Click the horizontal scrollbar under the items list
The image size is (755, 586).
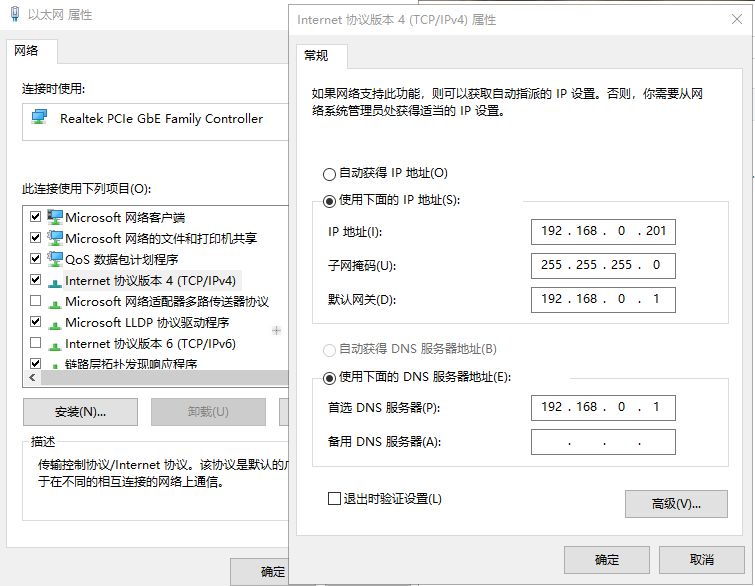pos(150,378)
